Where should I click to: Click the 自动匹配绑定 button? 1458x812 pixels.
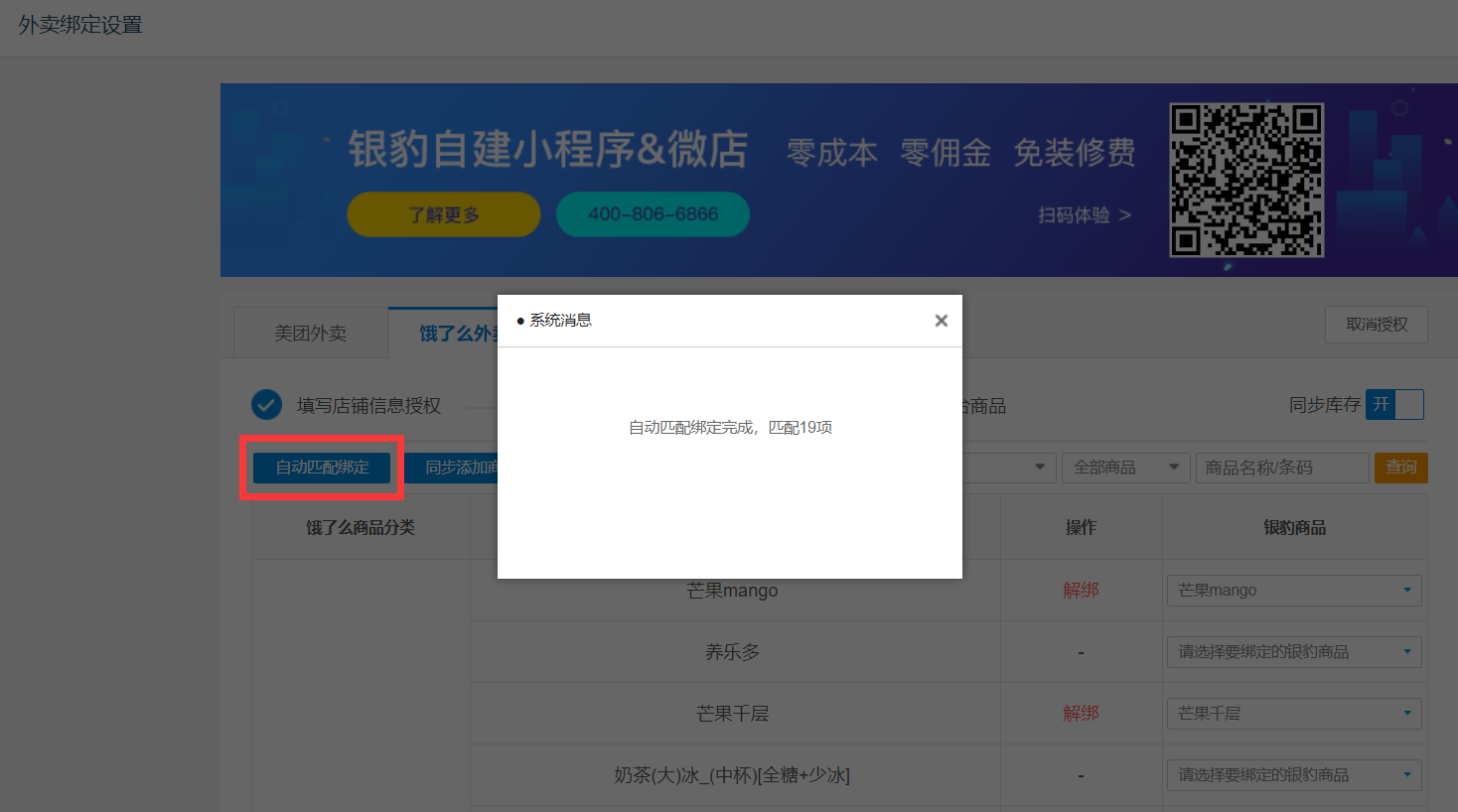322,468
